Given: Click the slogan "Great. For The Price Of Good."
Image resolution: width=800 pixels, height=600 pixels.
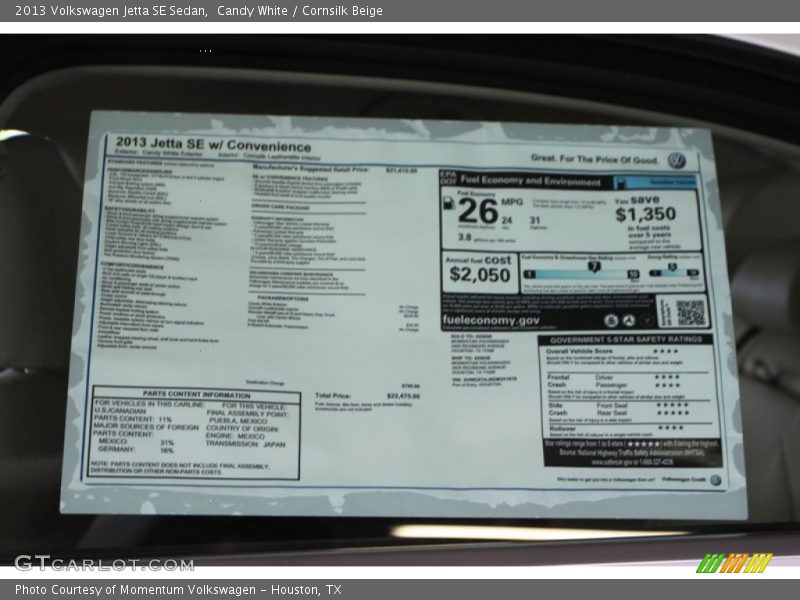Looking at the screenshot, I should coord(595,159).
